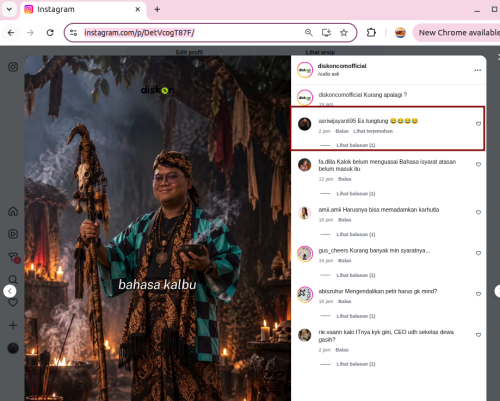Create new post with plus icon
Viewport: 500px width, 401px height.
[13, 325]
